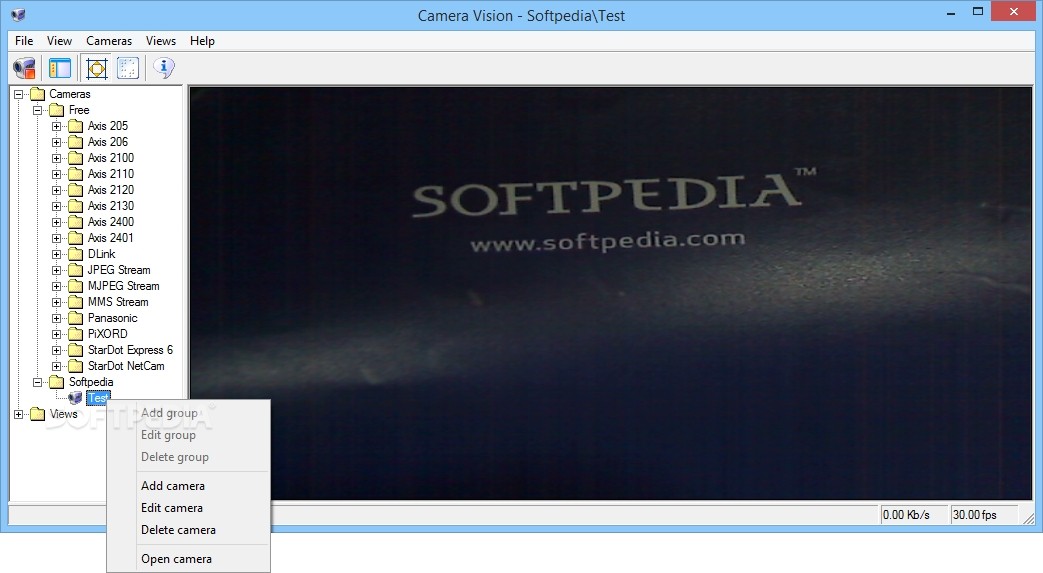The width and height of the screenshot is (1043, 573).
Task: Click the MMS Stream folder icon
Action: point(76,302)
